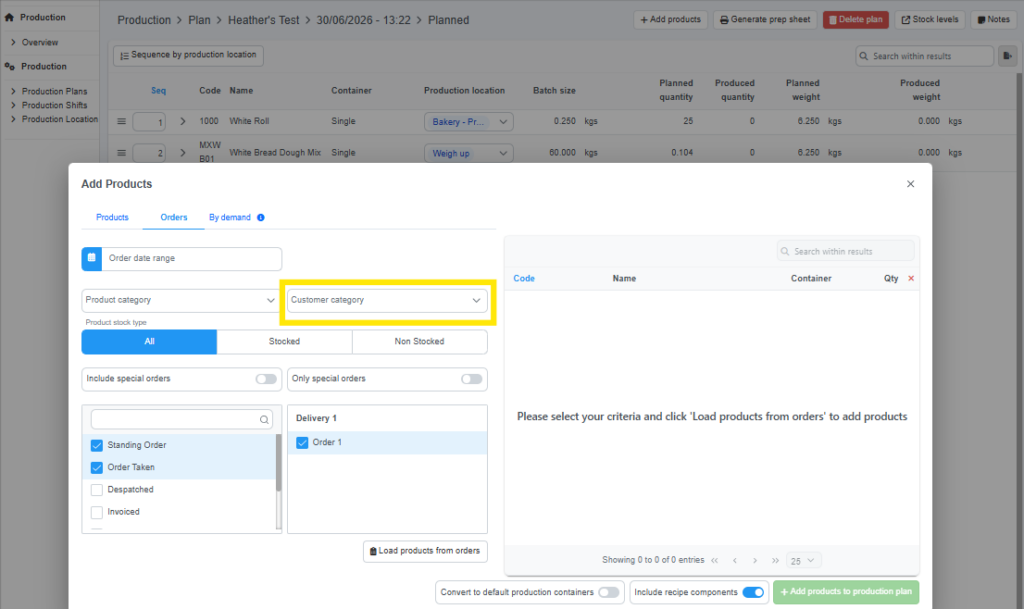Switch to the By demand tab

[230, 217]
